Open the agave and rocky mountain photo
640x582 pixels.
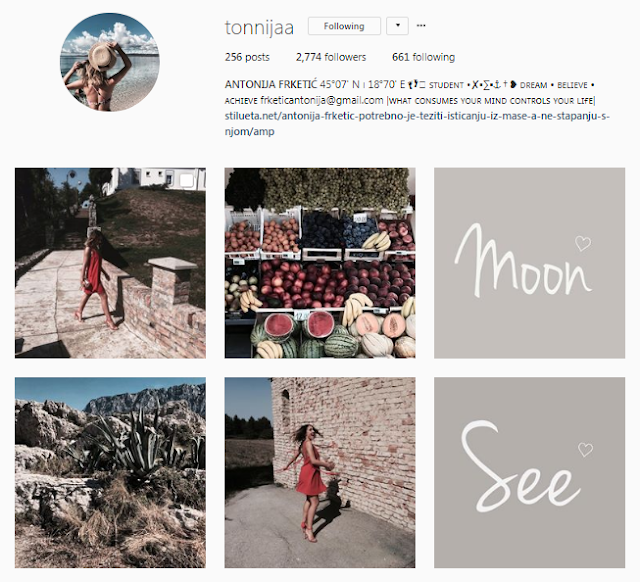click(x=110, y=473)
